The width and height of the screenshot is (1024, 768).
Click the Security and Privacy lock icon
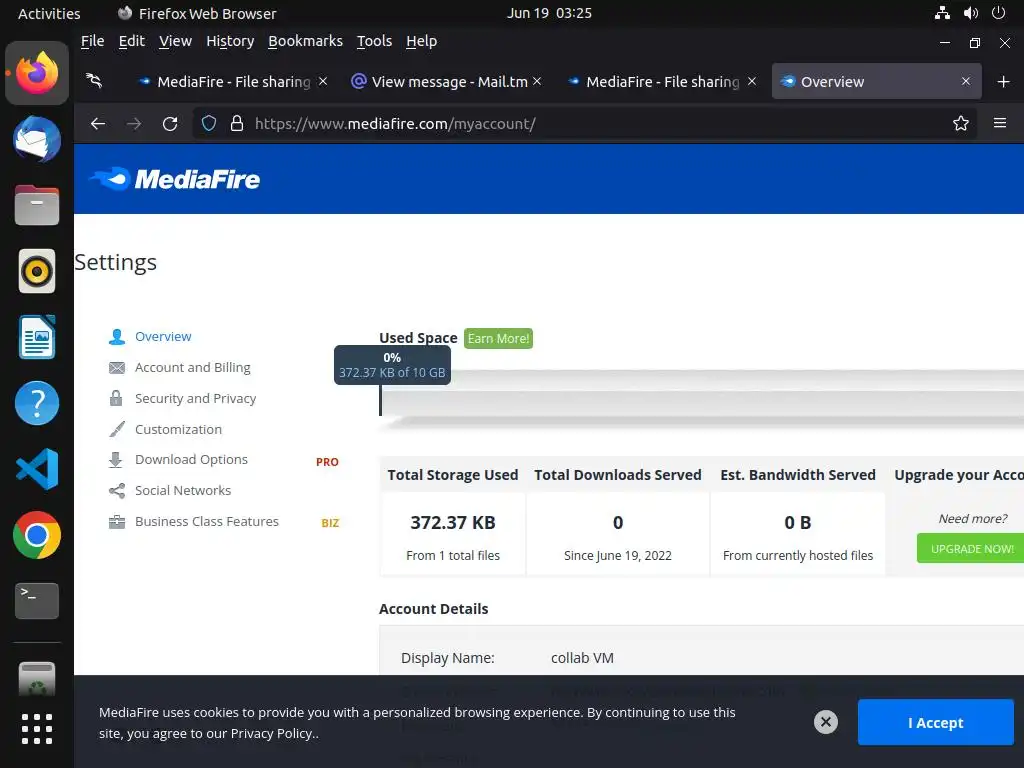[116, 398]
